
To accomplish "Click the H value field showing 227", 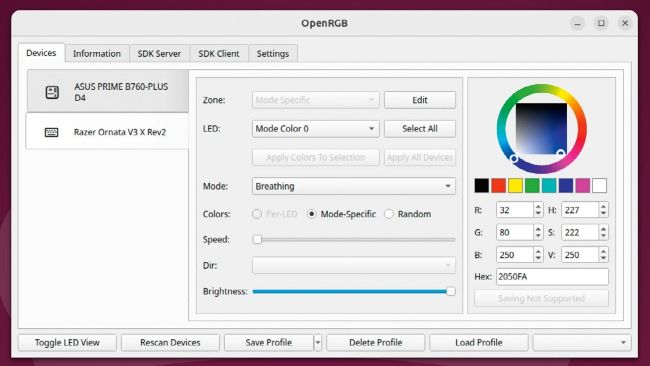I will tap(580, 210).
